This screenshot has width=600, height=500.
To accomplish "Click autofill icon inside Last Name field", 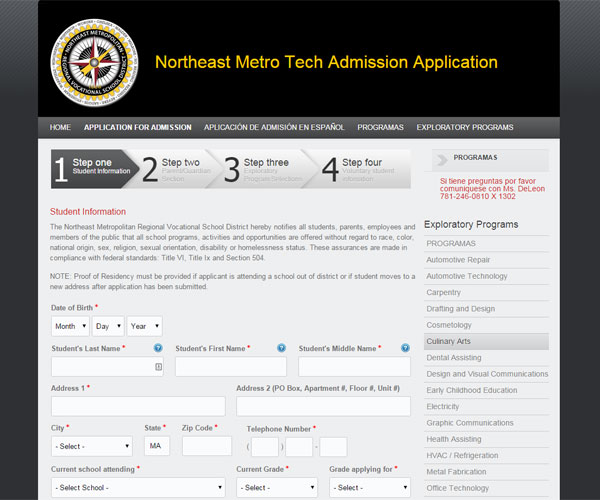I will tap(158, 366).
